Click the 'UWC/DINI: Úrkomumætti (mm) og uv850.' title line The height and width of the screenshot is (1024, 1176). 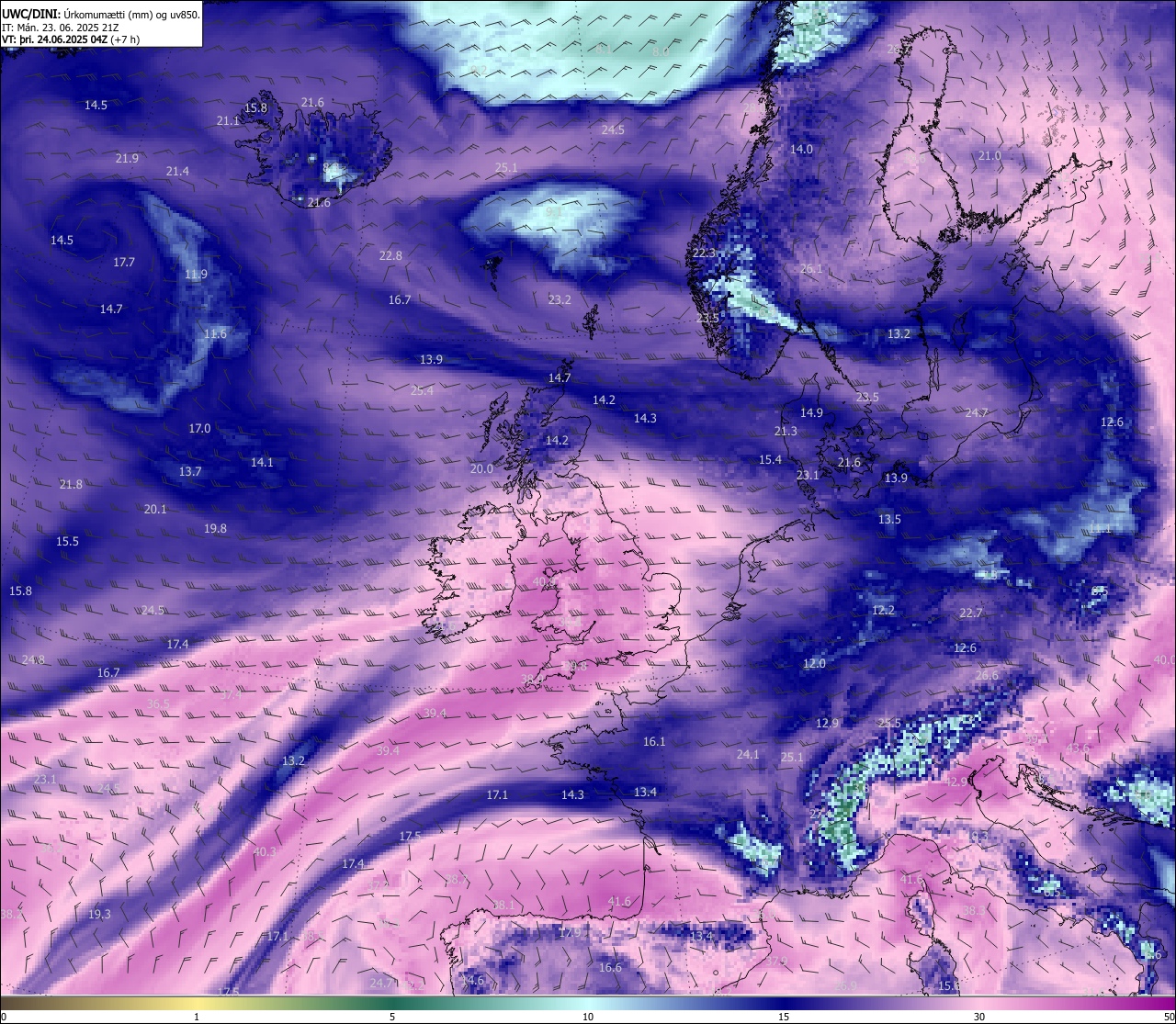tap(100, 15)
